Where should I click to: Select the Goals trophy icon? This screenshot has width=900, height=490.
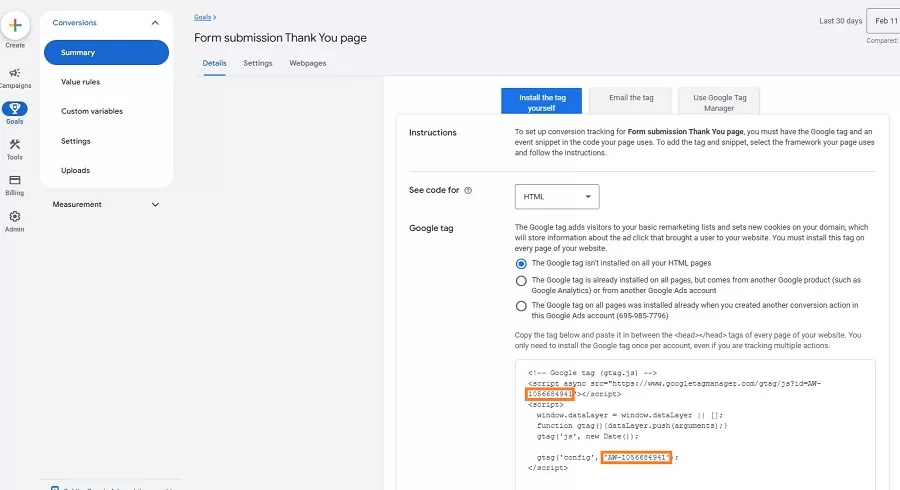coord(15,108)
